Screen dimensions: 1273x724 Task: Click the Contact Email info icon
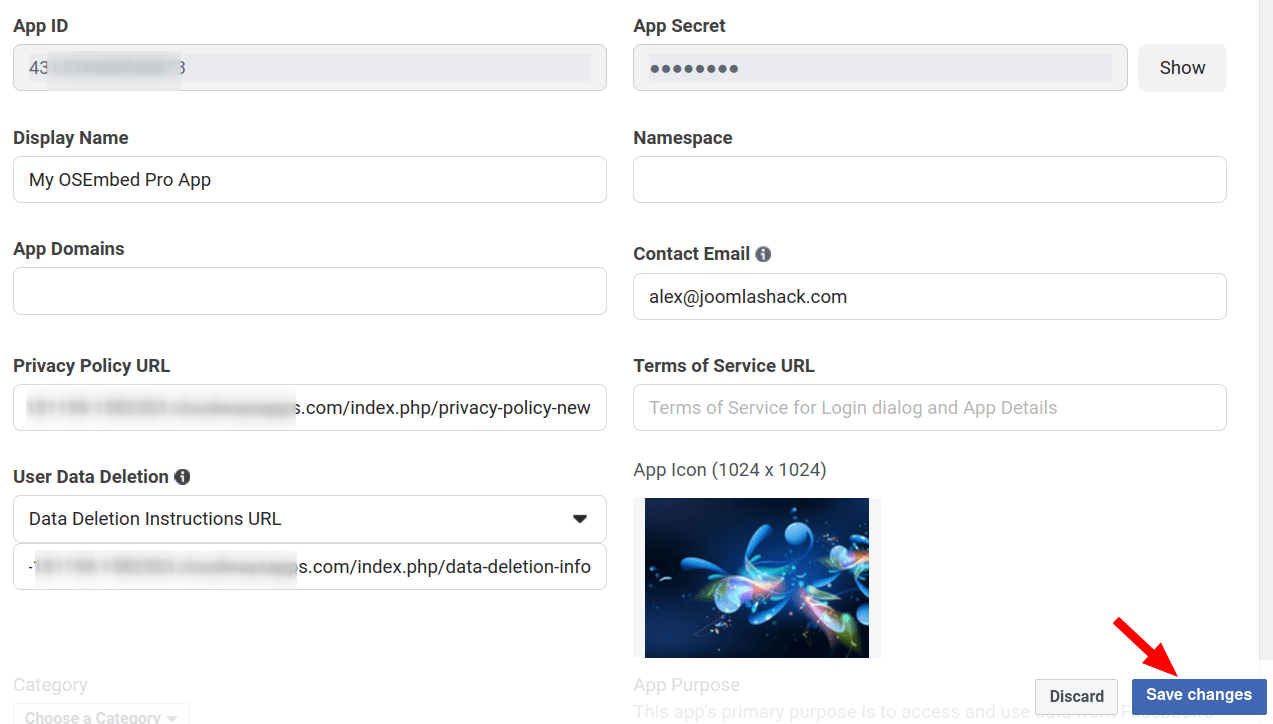click(x=763, y=254)
